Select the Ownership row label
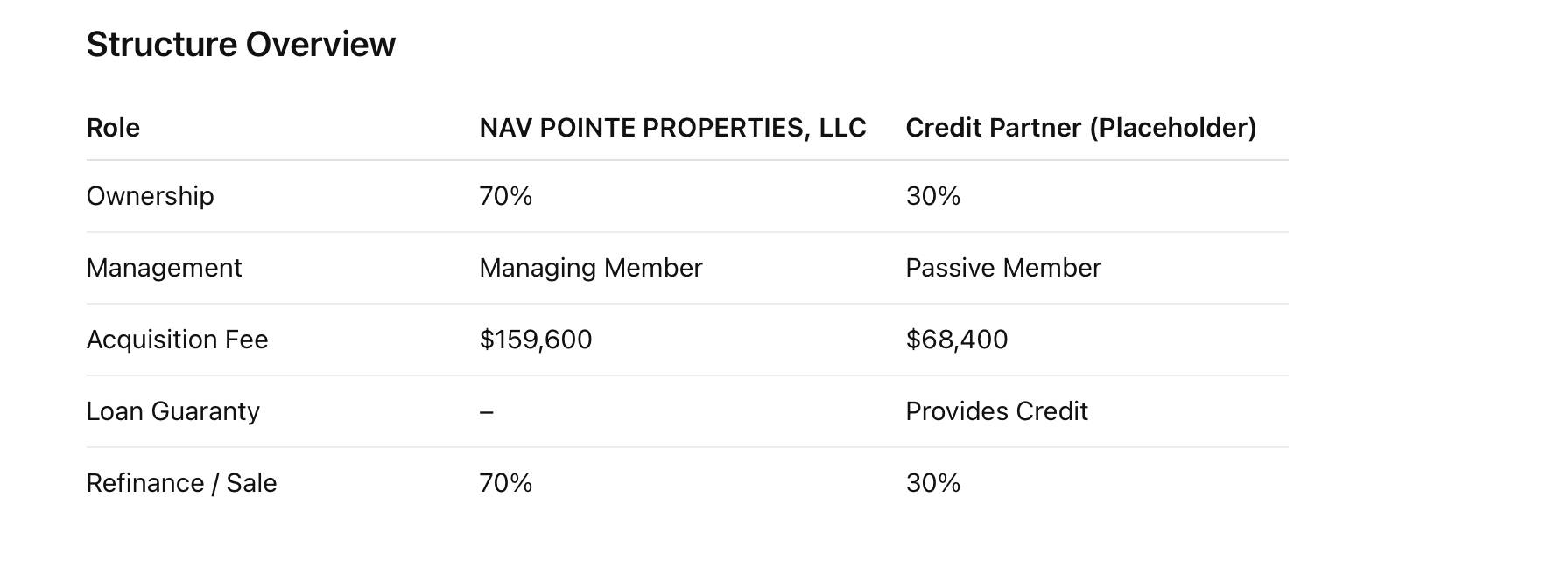Image resolution: width=1568 pixels, height=582 pixels. click(x=150, y=196)
